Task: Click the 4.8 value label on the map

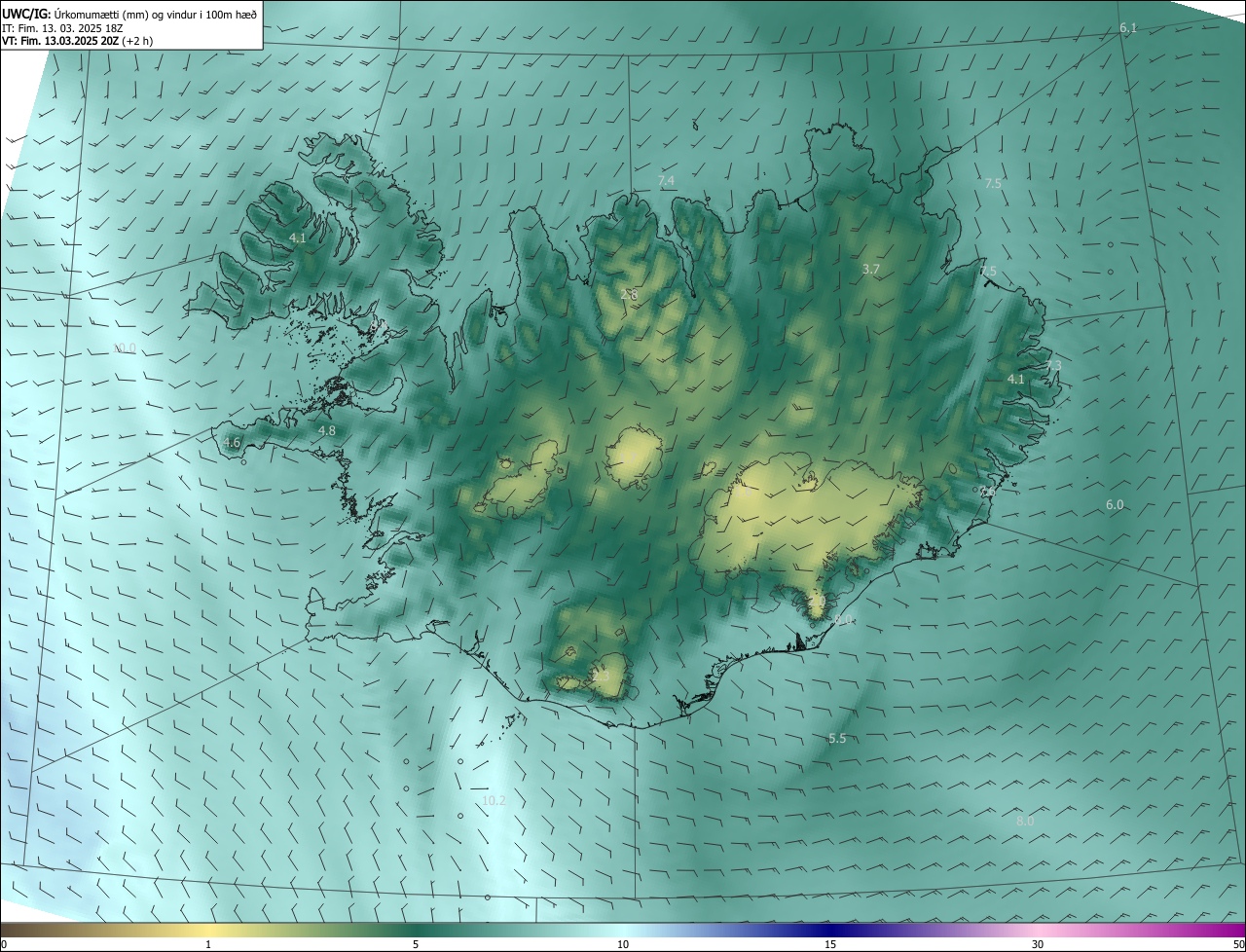Action: point(327,430)
